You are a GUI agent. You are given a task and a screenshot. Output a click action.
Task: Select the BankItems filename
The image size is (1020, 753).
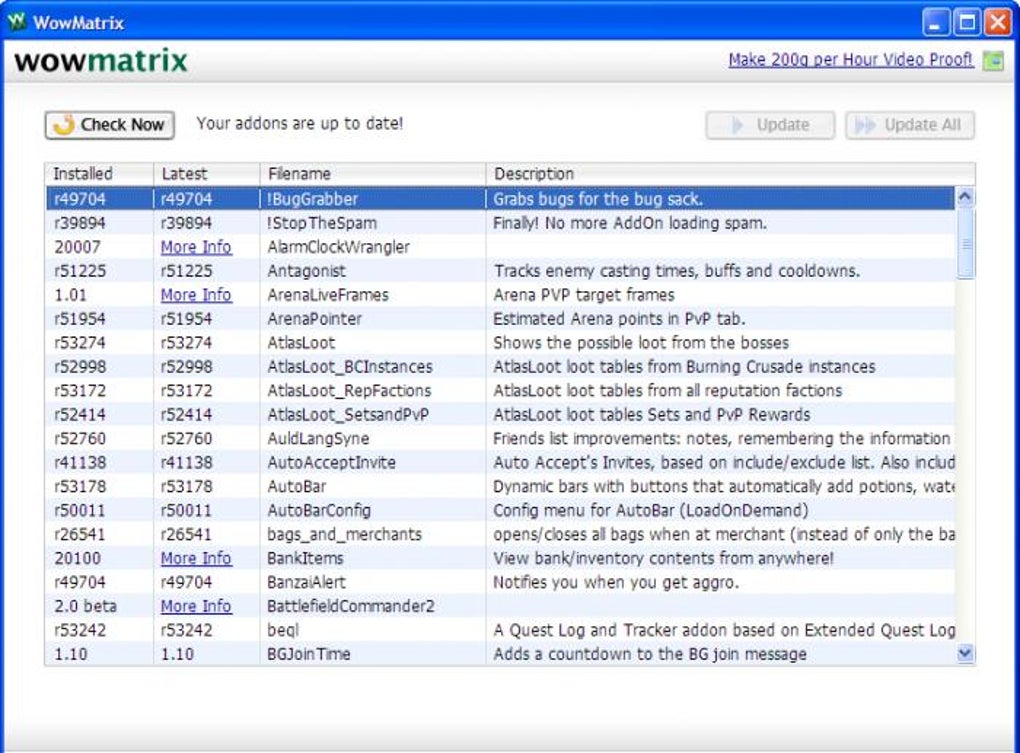pos(305,559)
